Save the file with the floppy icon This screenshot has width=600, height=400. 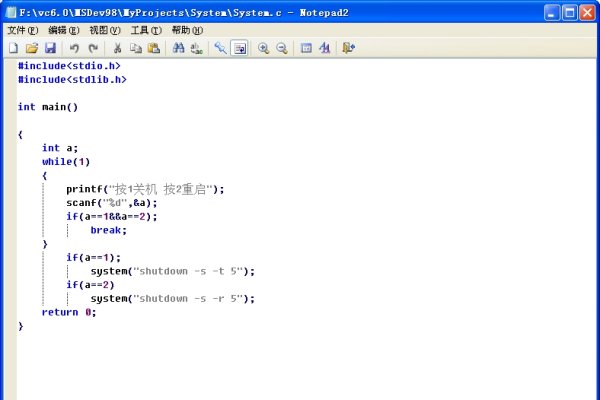tap(51, 48)
